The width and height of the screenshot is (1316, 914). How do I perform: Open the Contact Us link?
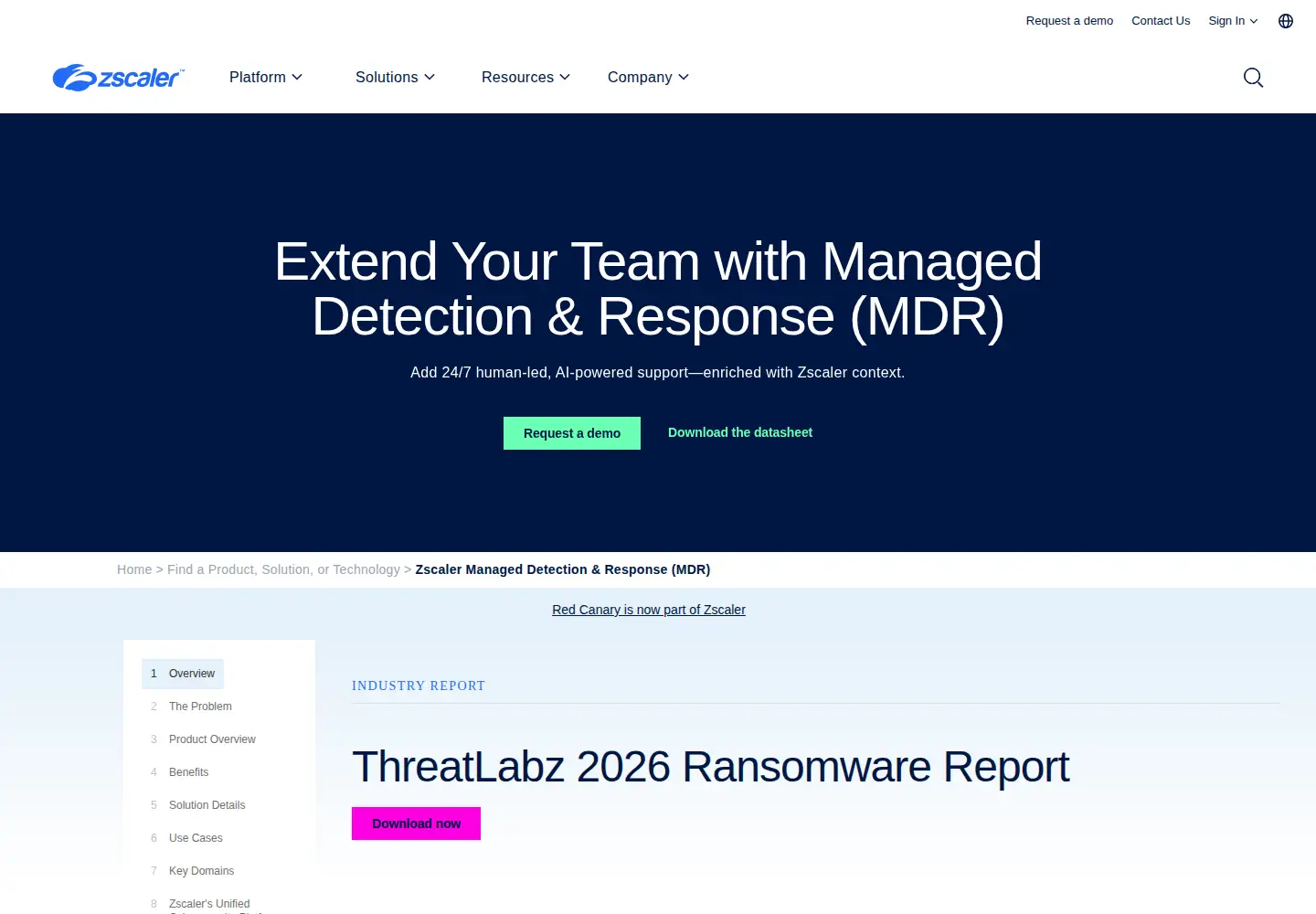[x=1161, y=21]
